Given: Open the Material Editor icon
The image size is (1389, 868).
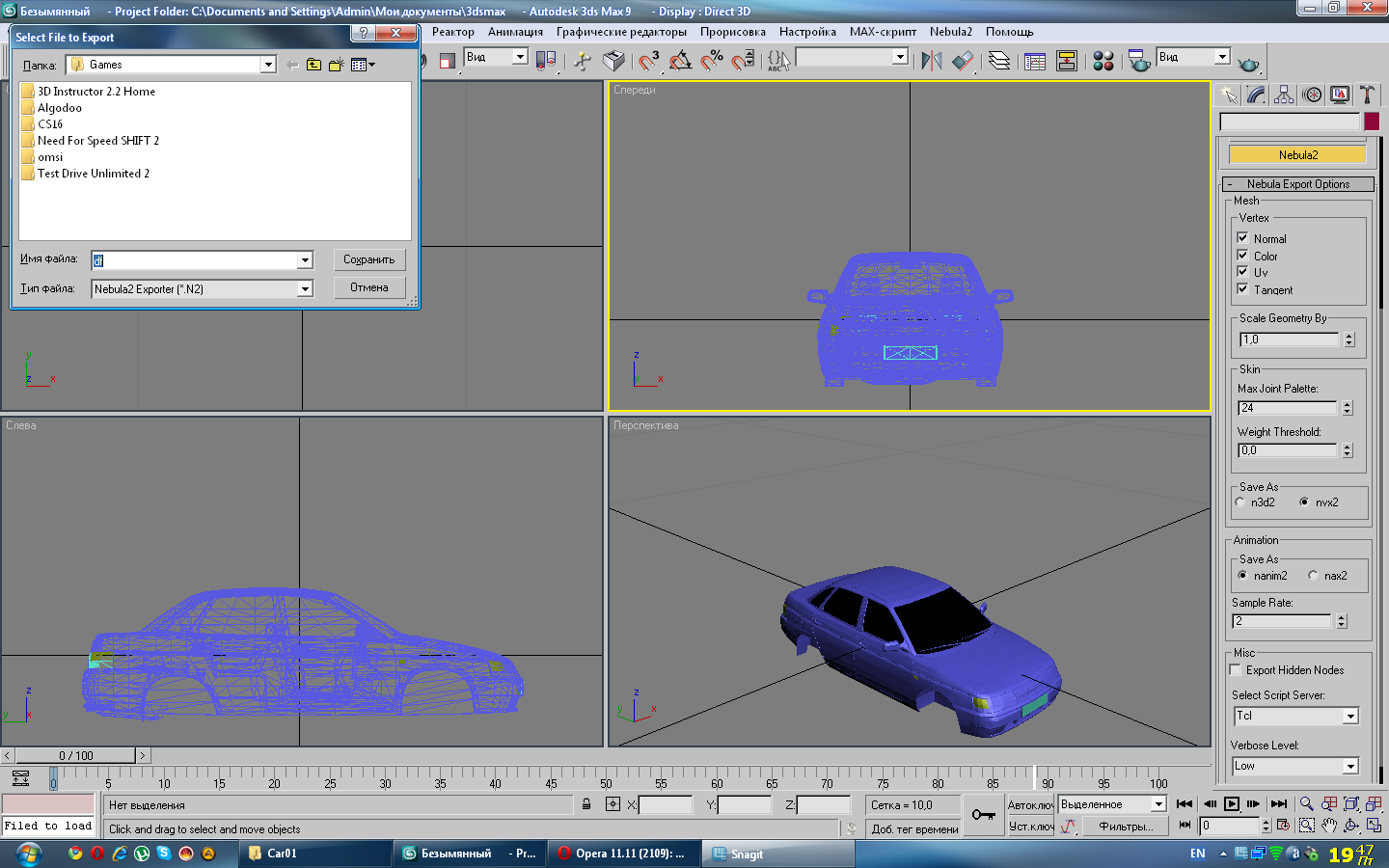Looking at the screenshot, I should (x=1103, y=61).
